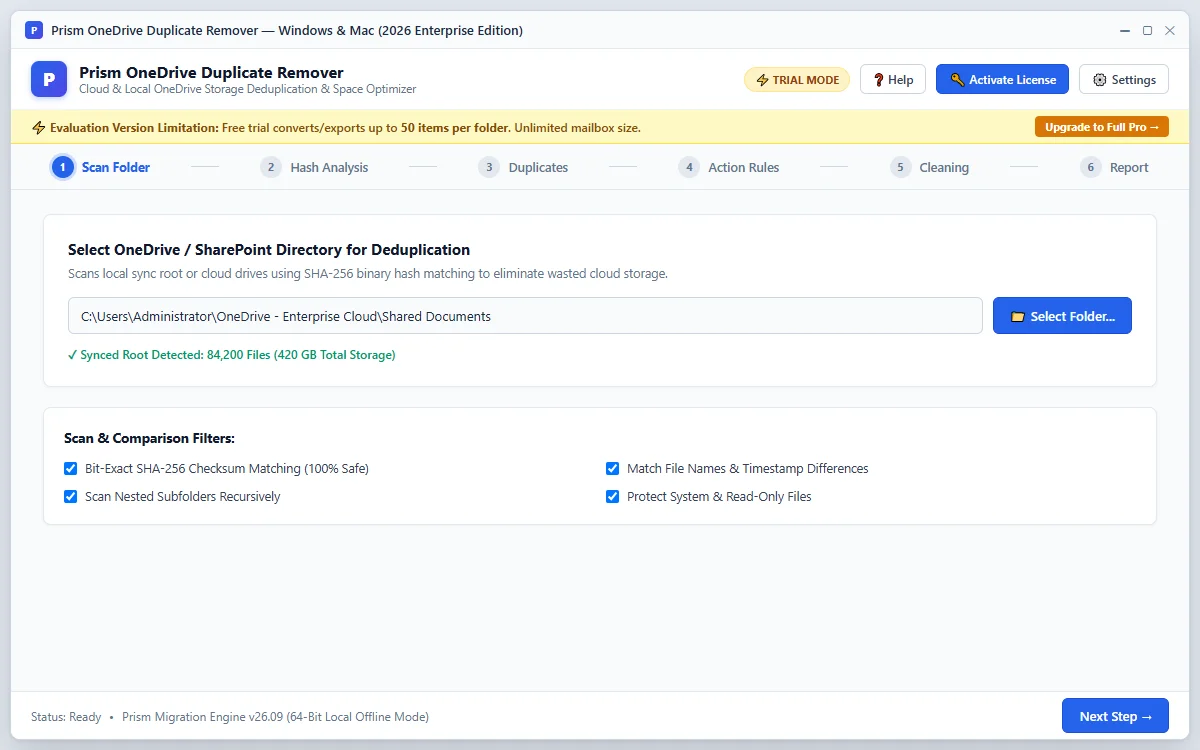The height and width of the screenshot is (750, 1200).
Task: Click the Prism app logo in header
Action: 49,79
